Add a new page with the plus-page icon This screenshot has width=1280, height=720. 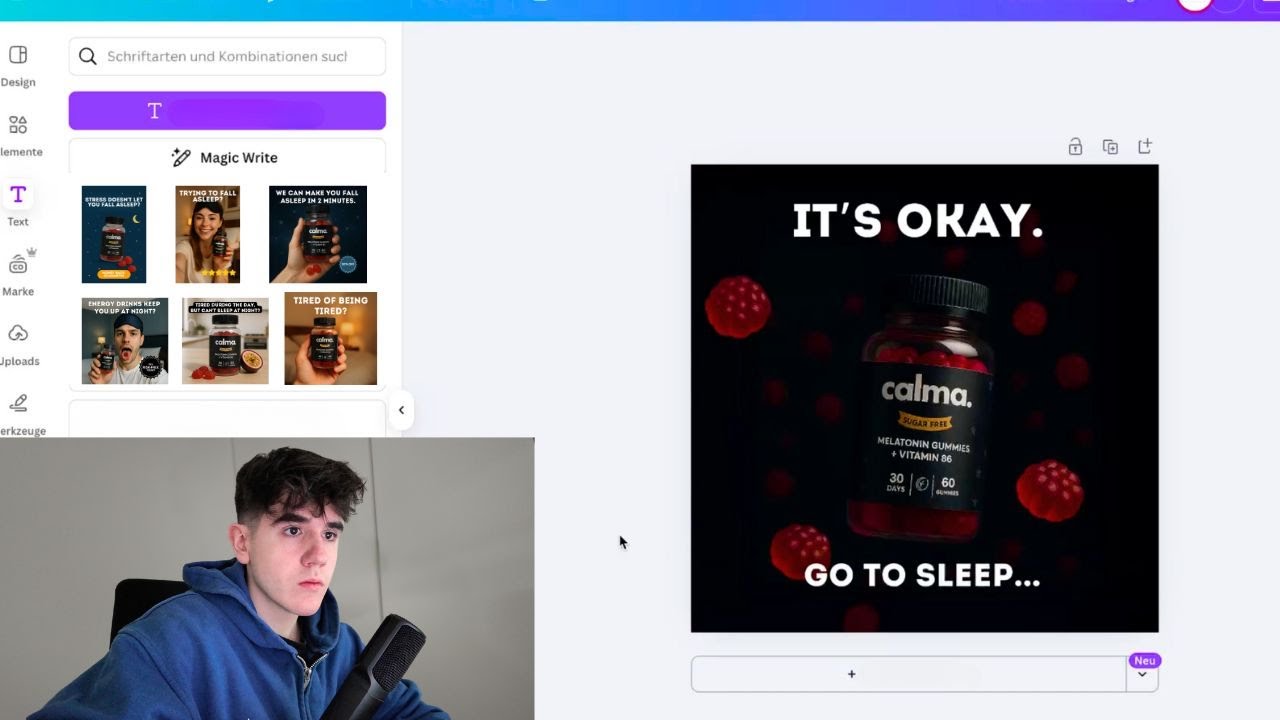(x=1145, y=147)
